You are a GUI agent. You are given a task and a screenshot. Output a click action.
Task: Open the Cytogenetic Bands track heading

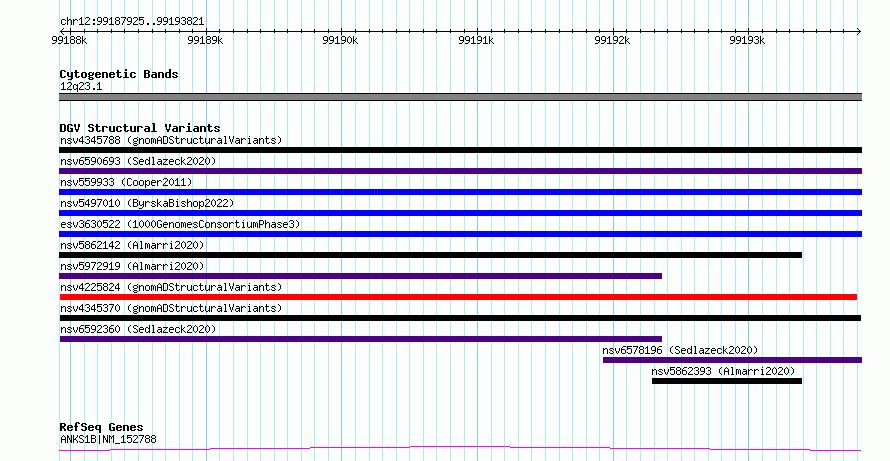coord(119,74)
